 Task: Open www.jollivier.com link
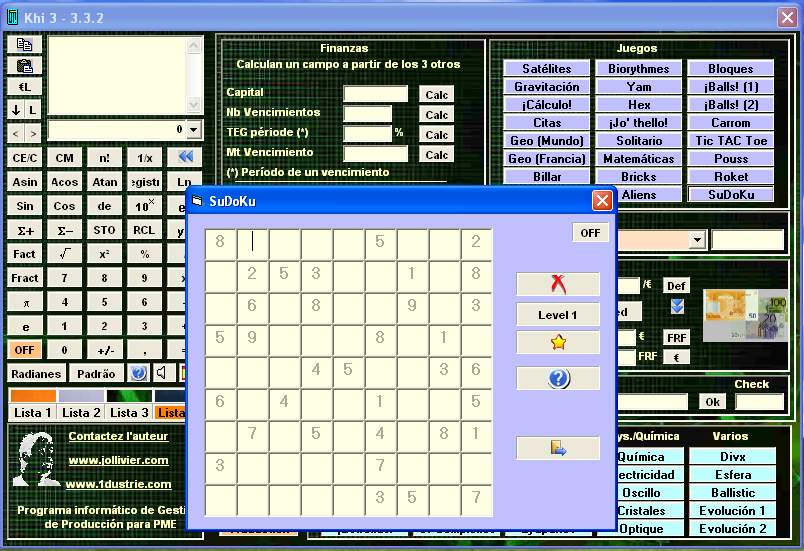click(x=118, y=460)
